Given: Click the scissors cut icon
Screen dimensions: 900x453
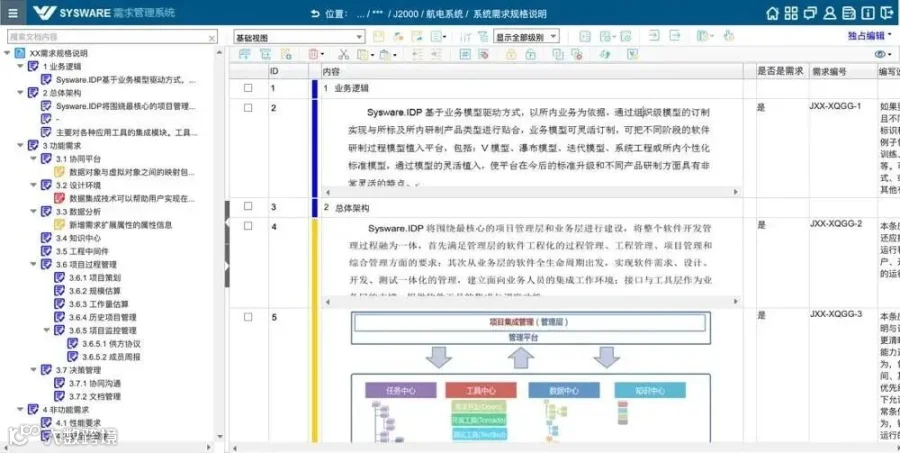Looking at the screenshot, I should (343, 55).
